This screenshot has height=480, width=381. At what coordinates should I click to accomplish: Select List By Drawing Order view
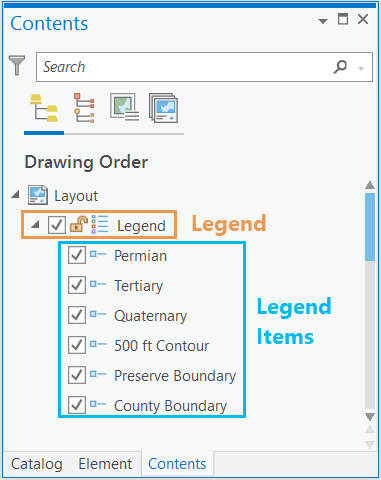point(44,108)
